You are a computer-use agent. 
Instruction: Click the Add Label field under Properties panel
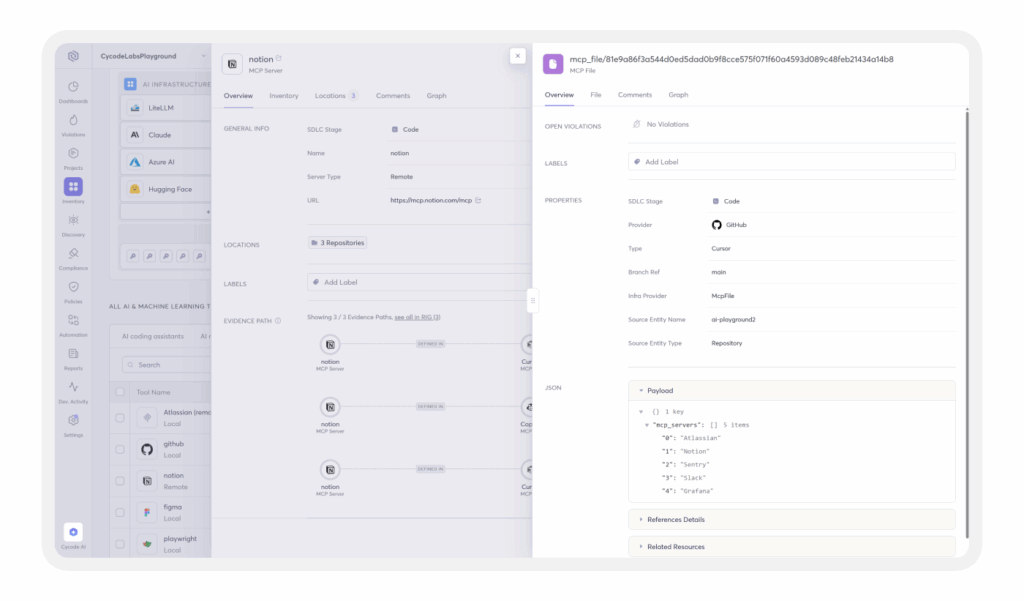point(790,161)
